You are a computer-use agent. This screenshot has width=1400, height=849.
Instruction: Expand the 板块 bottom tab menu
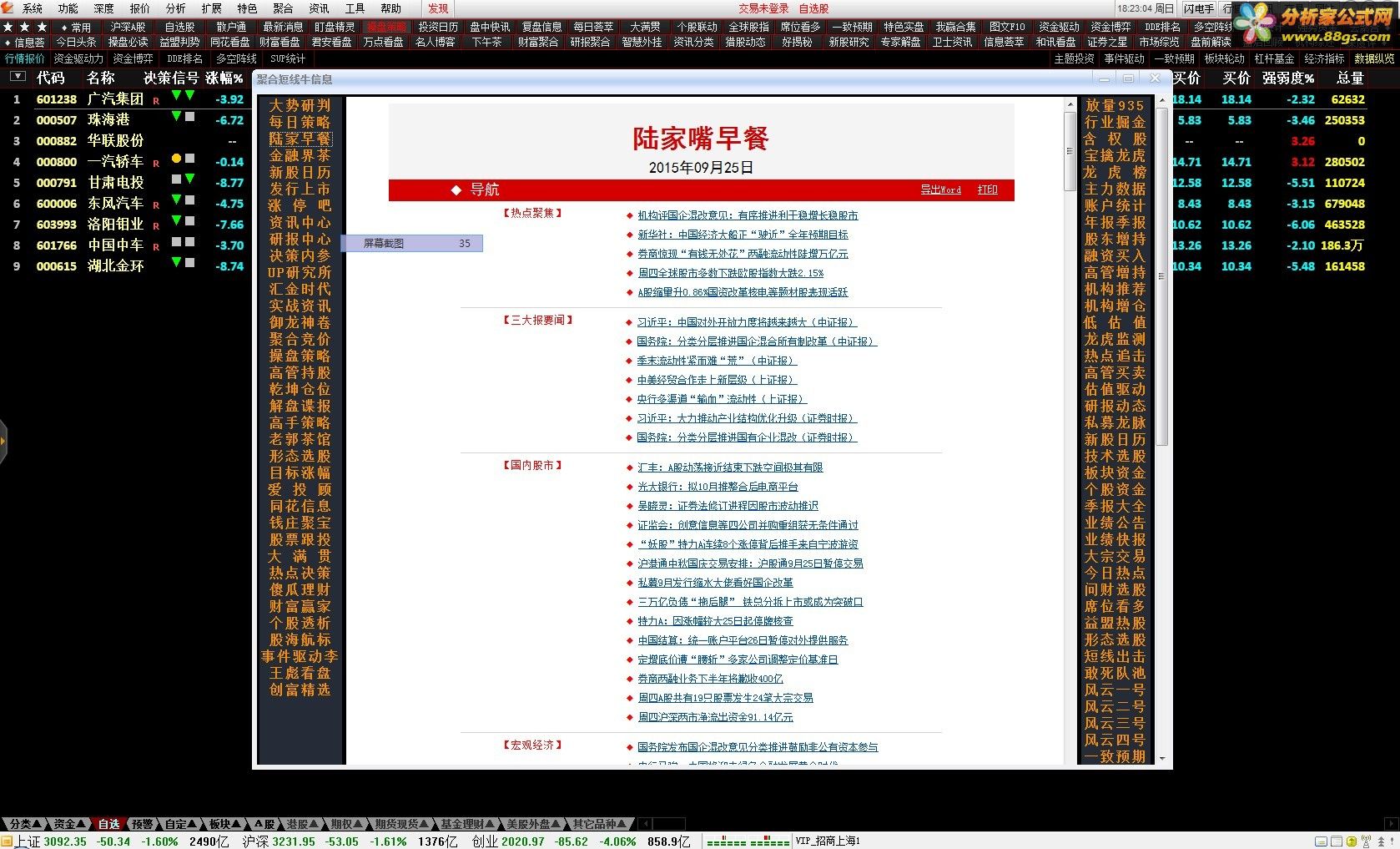[223, 824]
